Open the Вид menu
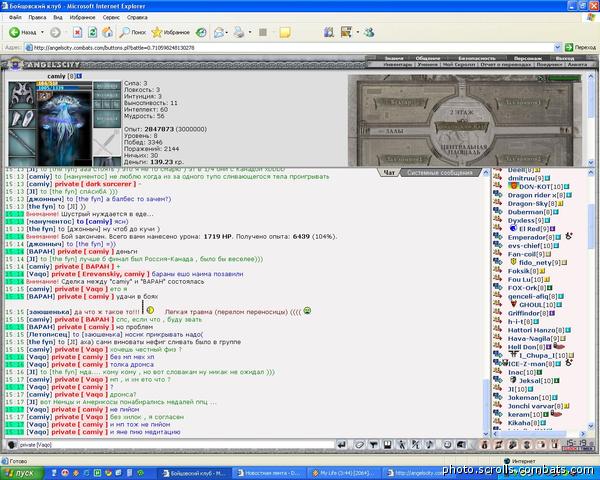600x480 pixels. (x=58, y=17)
